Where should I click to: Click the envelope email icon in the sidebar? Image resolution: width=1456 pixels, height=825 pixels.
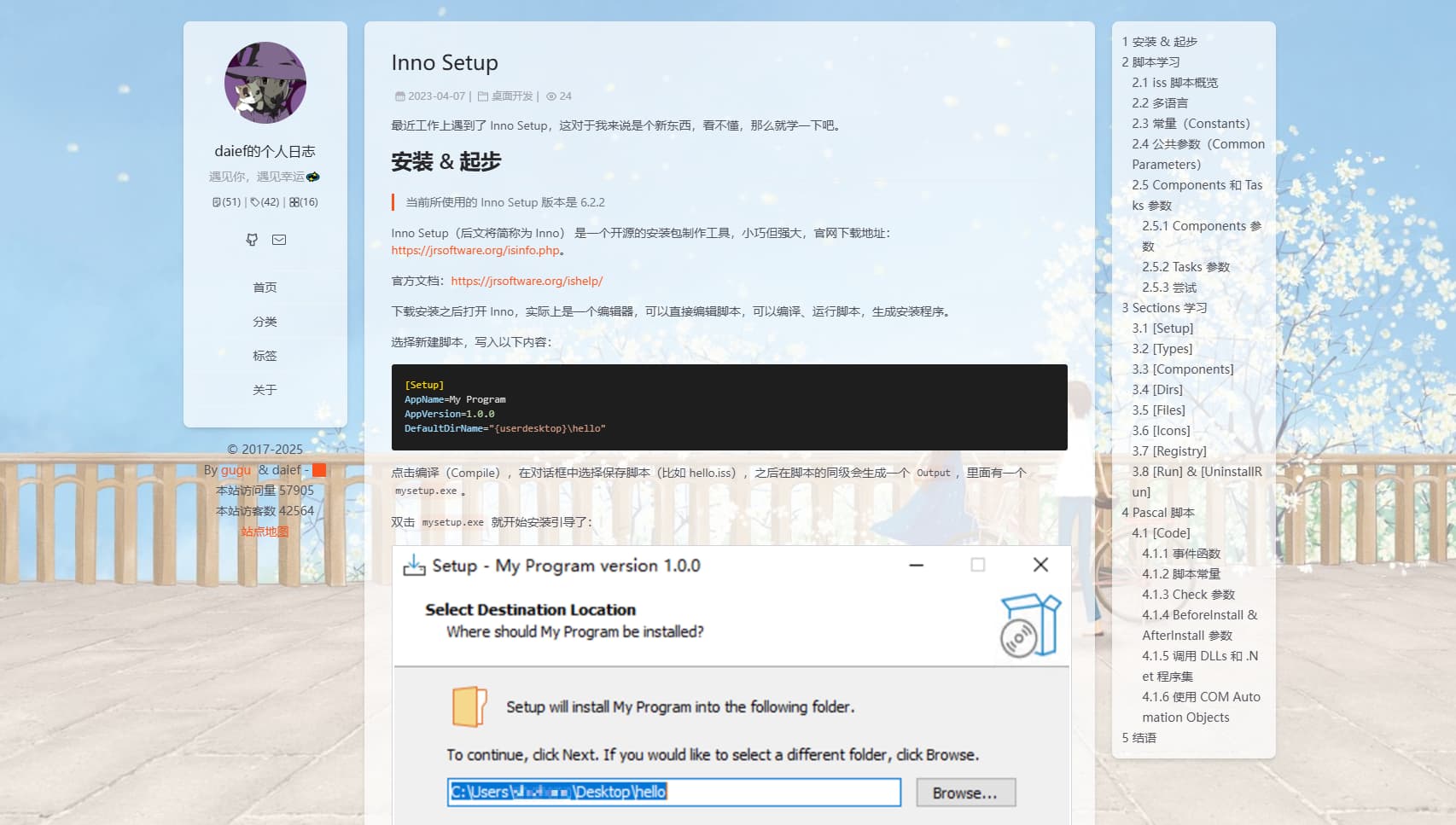(279, 240)
